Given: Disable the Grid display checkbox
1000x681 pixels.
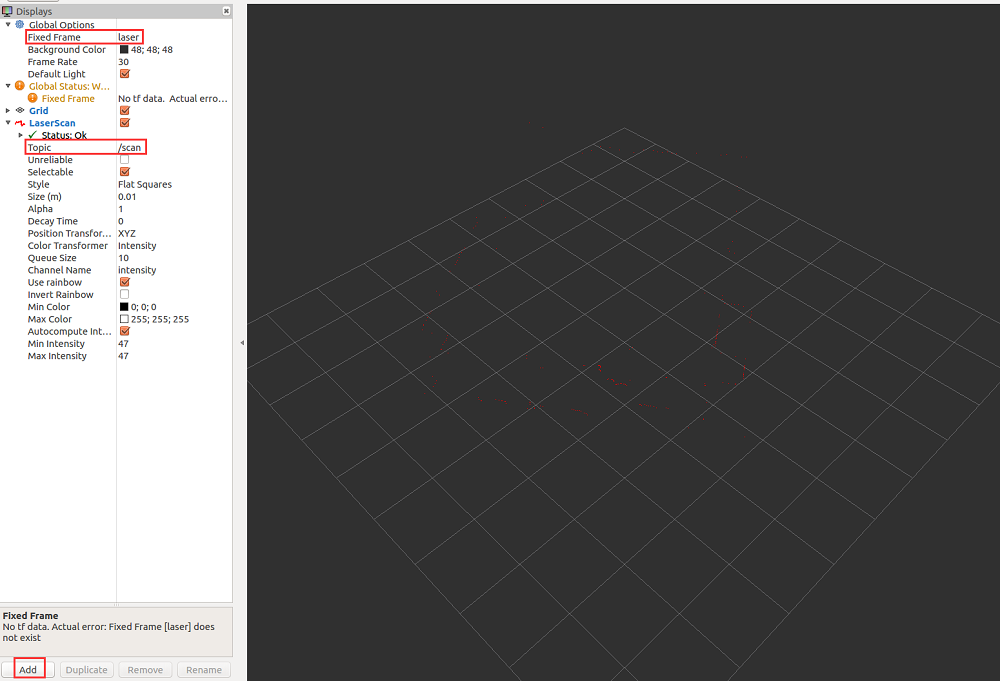Looking at the screenshot, I should [x=124, y=111].
